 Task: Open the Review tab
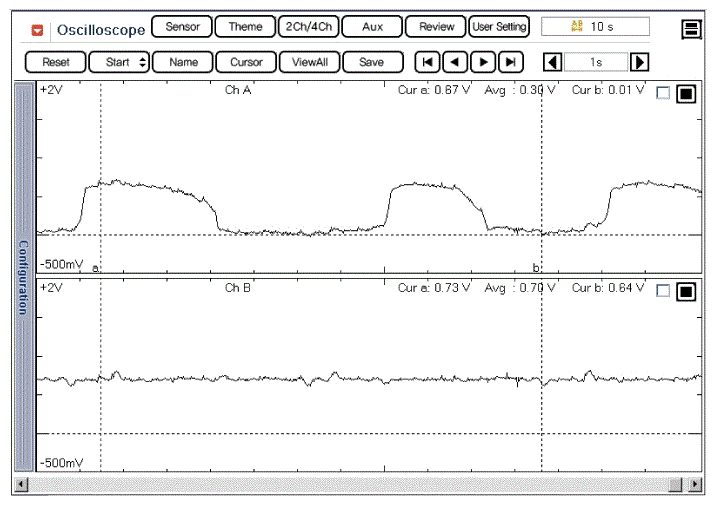click(436, 27)
